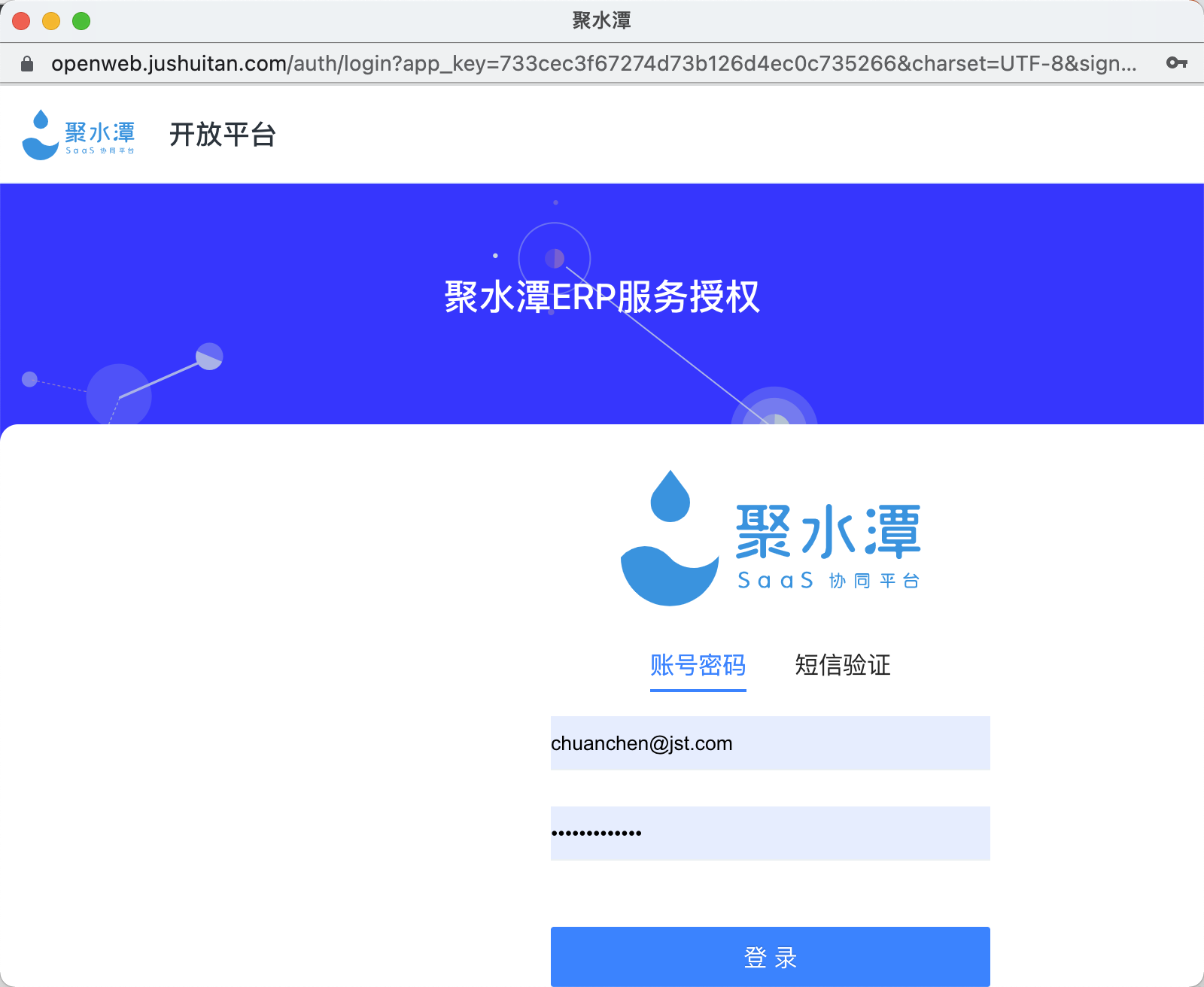
Task: Focus the password input field
Action: (x=770, y=834)
